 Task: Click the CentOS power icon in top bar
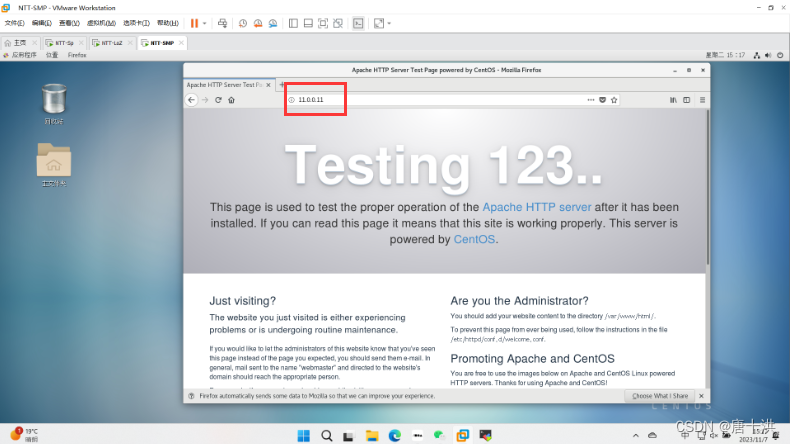pyautogui.click(x=780, y=55)
